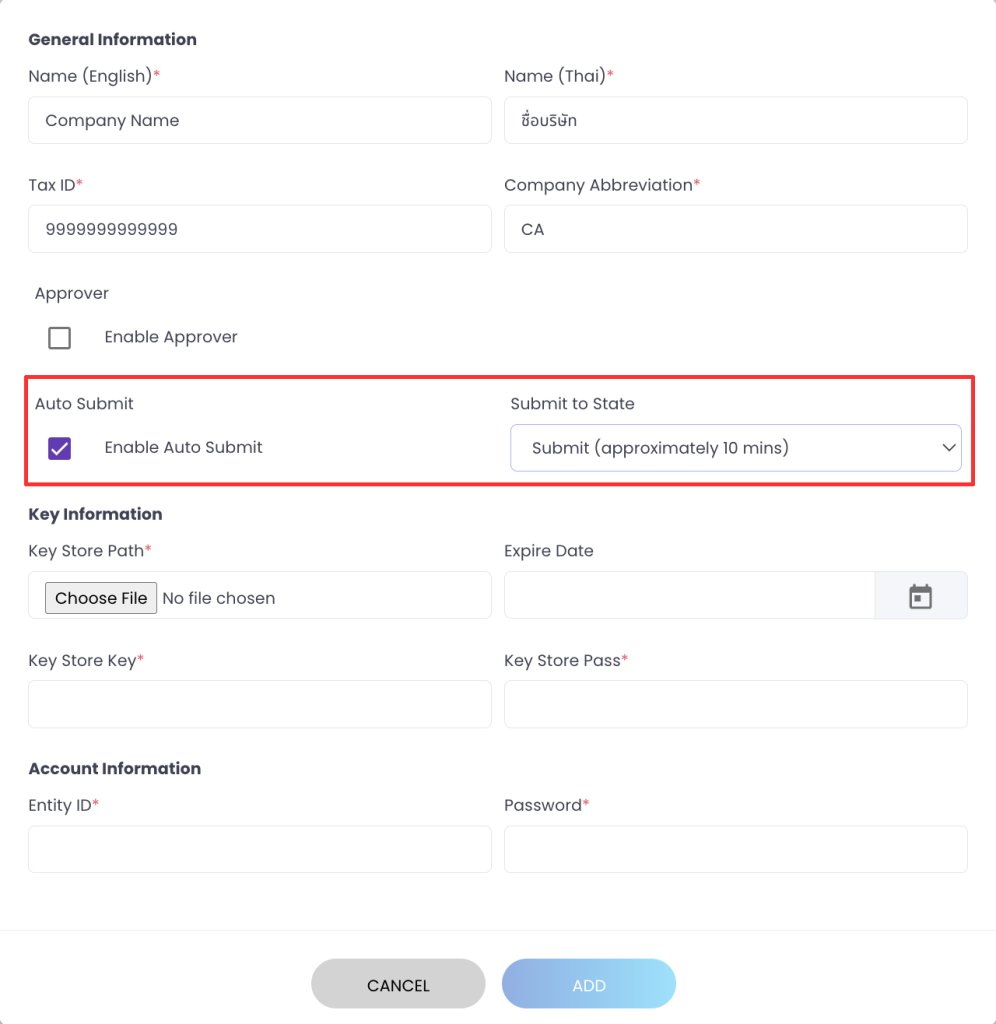Focus the Key Store Key field

260,704
